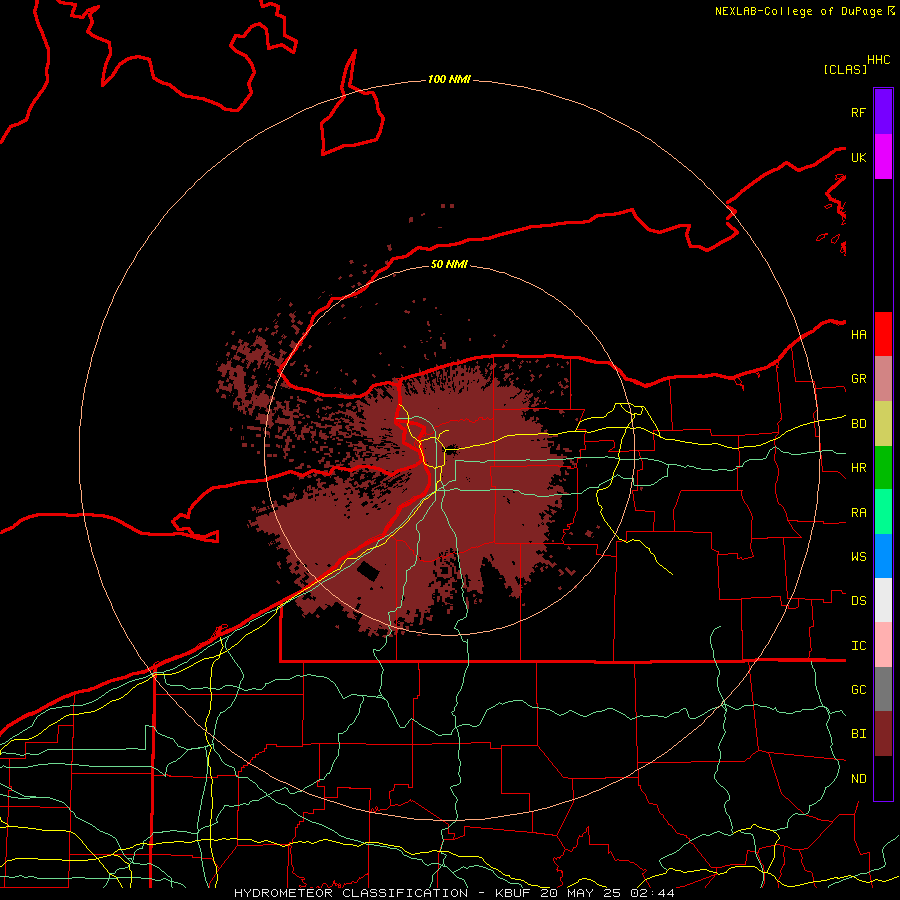Image resolution: width=900 pixels, height=900 pixels.
Task: Click the "KBUF" station identifier
Action: pos(511,893)
